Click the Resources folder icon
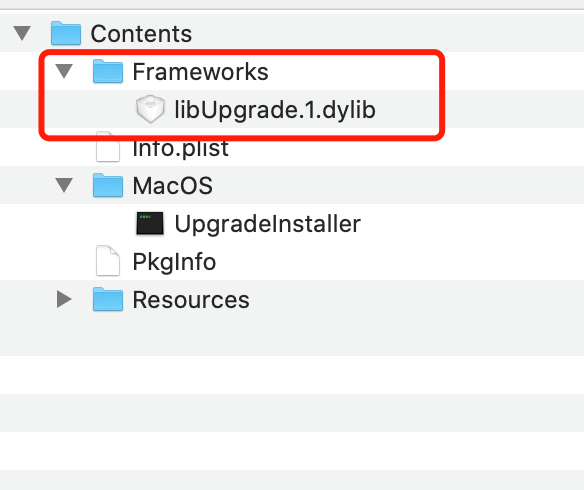This screenshot has width=584, height=490. (108, 299)
